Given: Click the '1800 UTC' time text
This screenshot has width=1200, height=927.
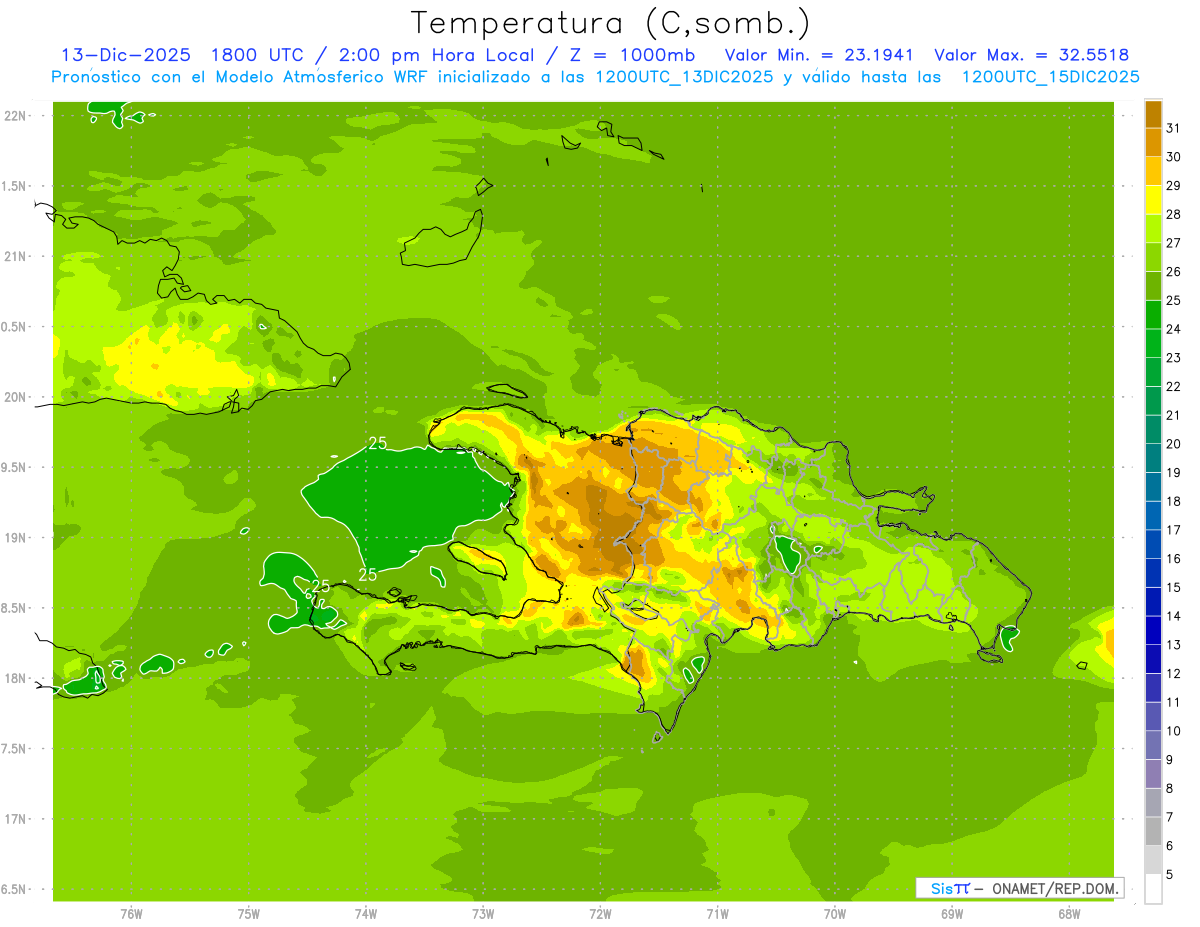Looking at the screenshot, I should click(x=257, y=55).
